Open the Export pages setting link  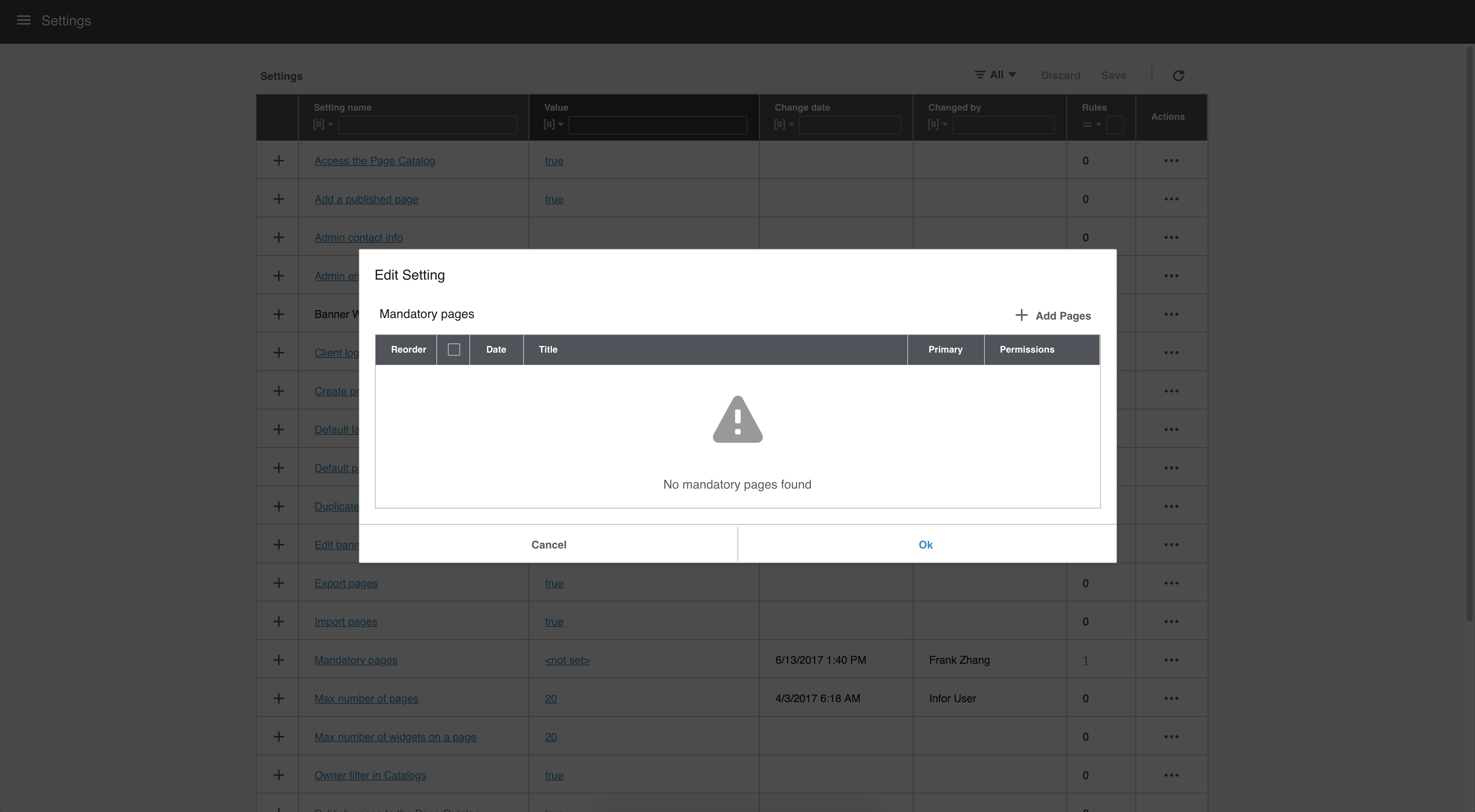pos(346,583)
